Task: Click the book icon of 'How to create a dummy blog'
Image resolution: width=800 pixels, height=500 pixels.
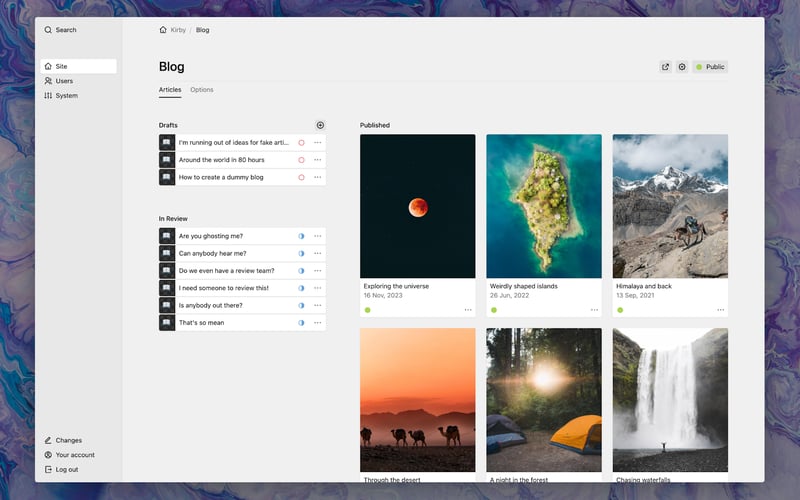Action: [x=167, y=178]
